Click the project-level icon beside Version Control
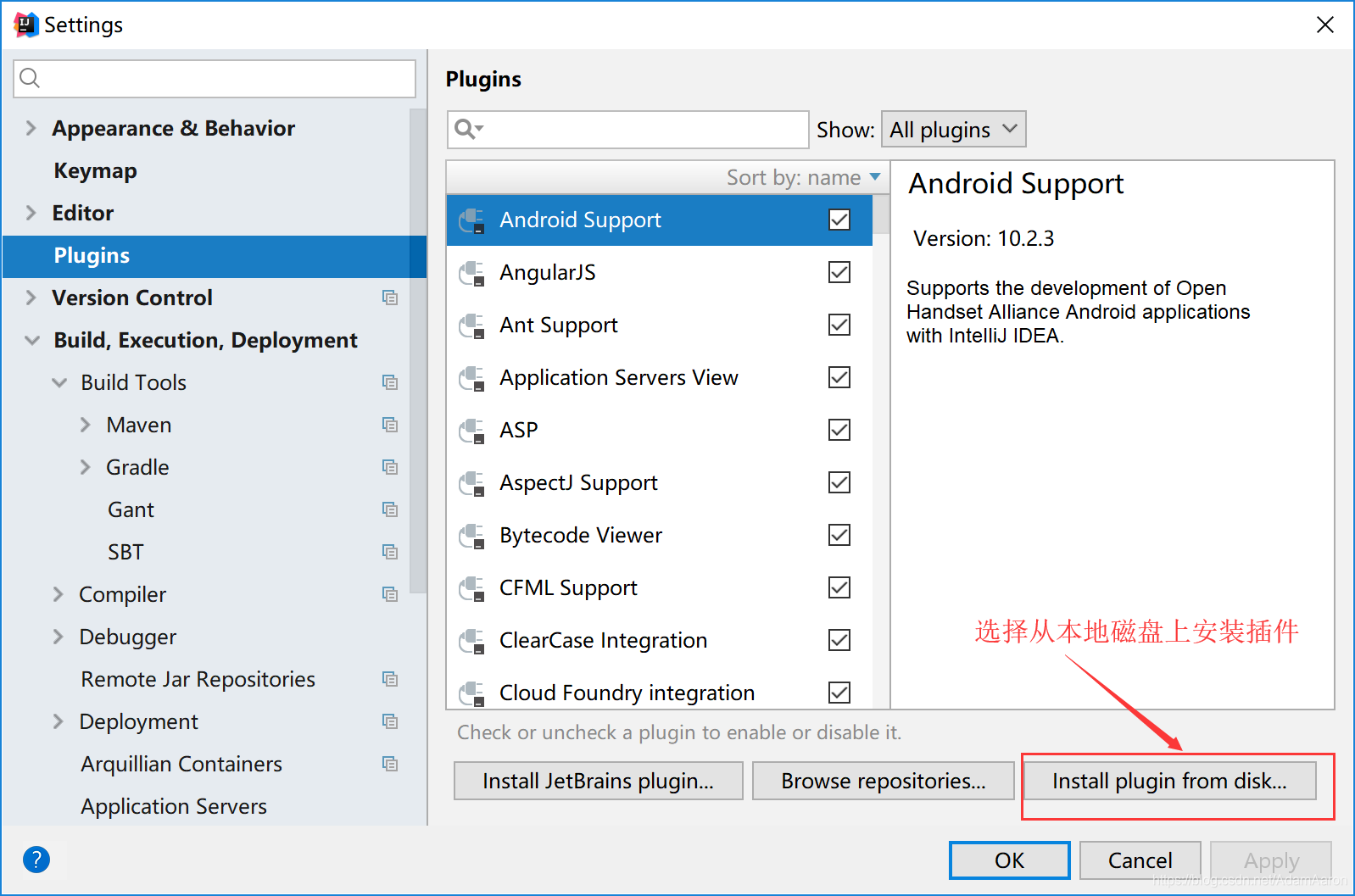The height and width of the screenshot is (896, 1355). point(390,298)
